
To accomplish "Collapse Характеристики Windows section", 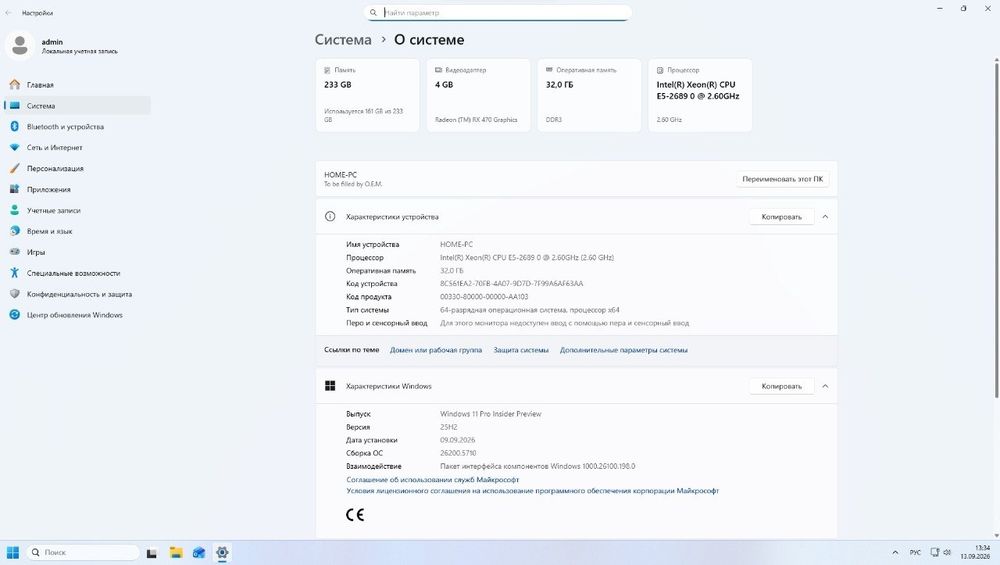I will [825, 386].
